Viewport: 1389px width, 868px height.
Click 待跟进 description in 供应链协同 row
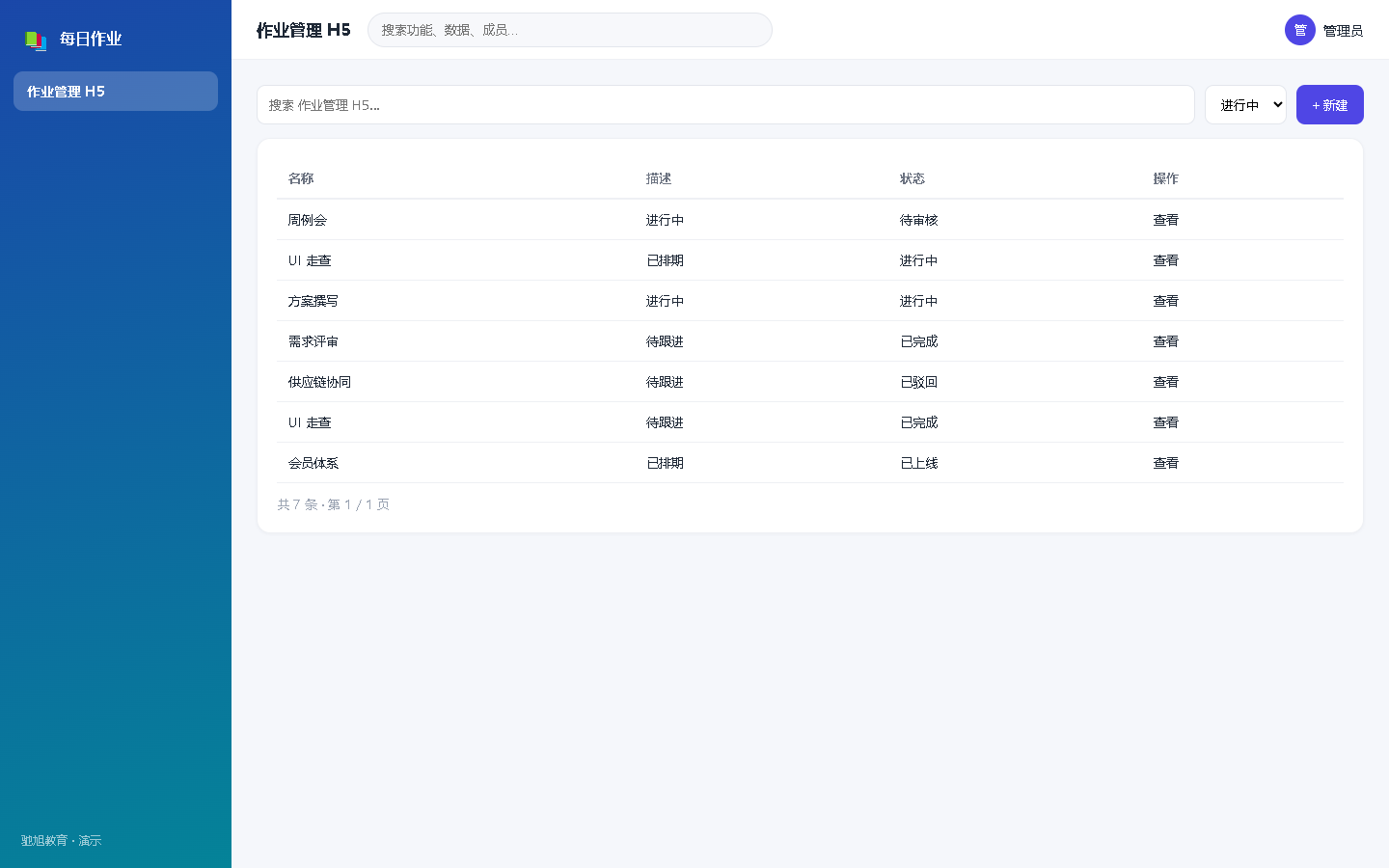(666, 382)
